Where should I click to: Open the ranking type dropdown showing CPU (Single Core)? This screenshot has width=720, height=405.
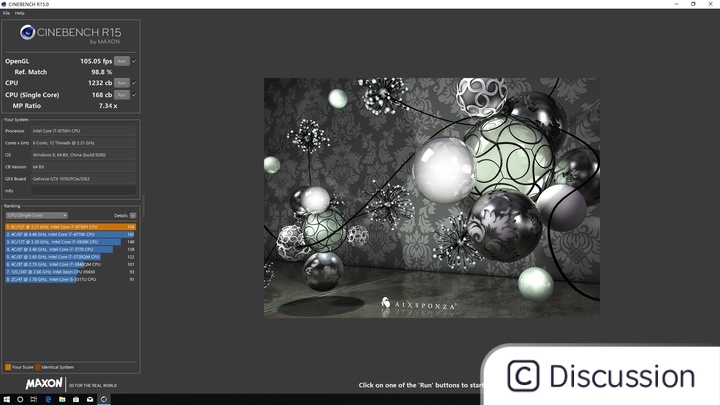(x=37, y=215)
